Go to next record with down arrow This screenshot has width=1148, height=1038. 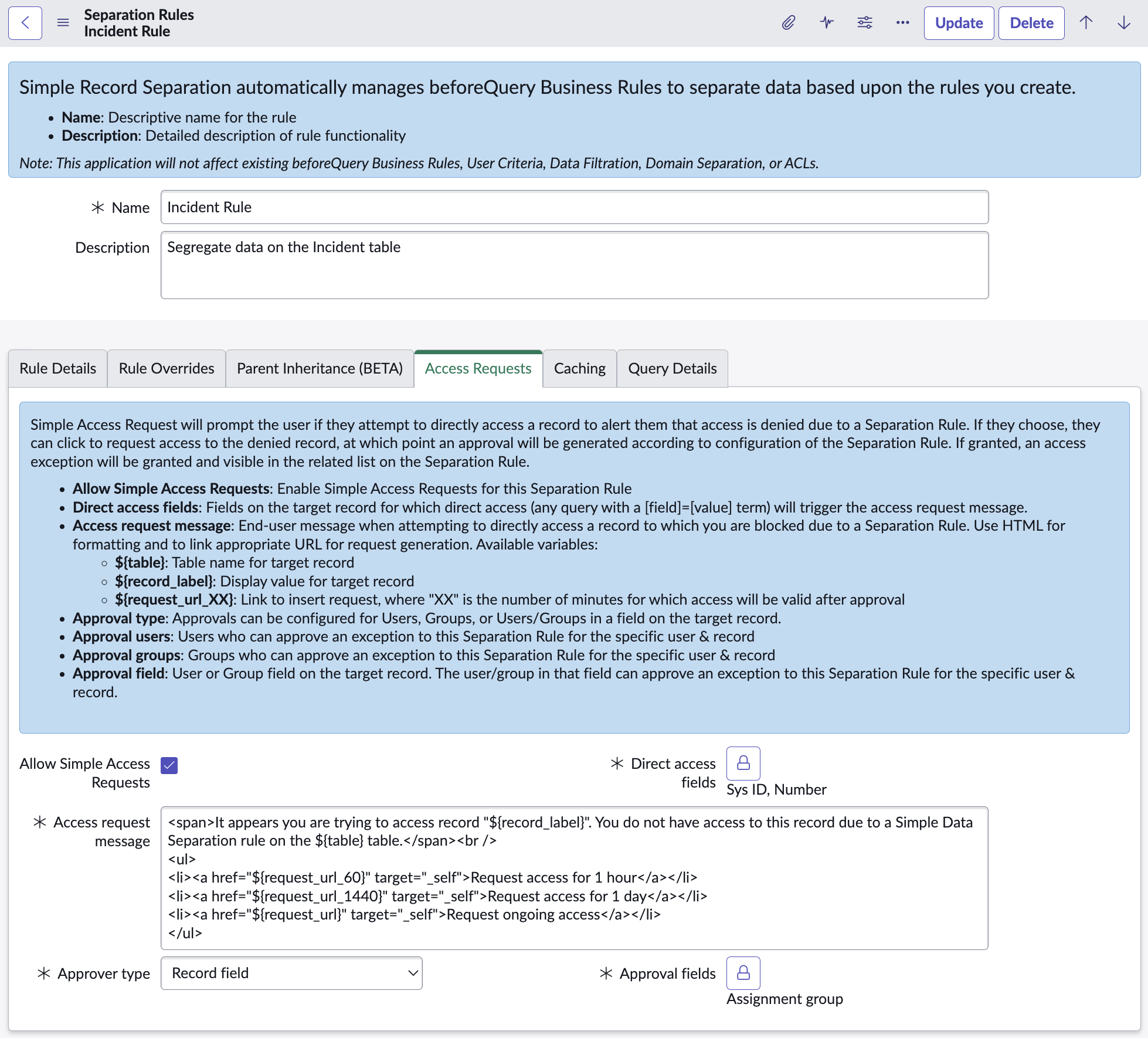[x=1124, y=23]
